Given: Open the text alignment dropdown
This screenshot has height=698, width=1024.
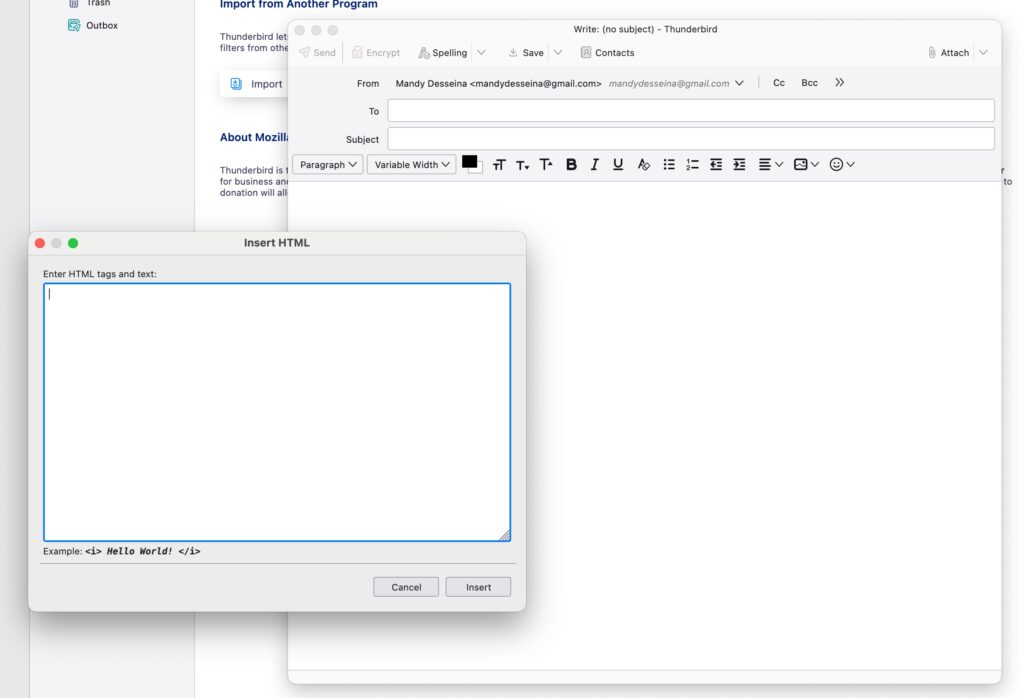Looking at the screenshot, I should (x=771, y=165).
